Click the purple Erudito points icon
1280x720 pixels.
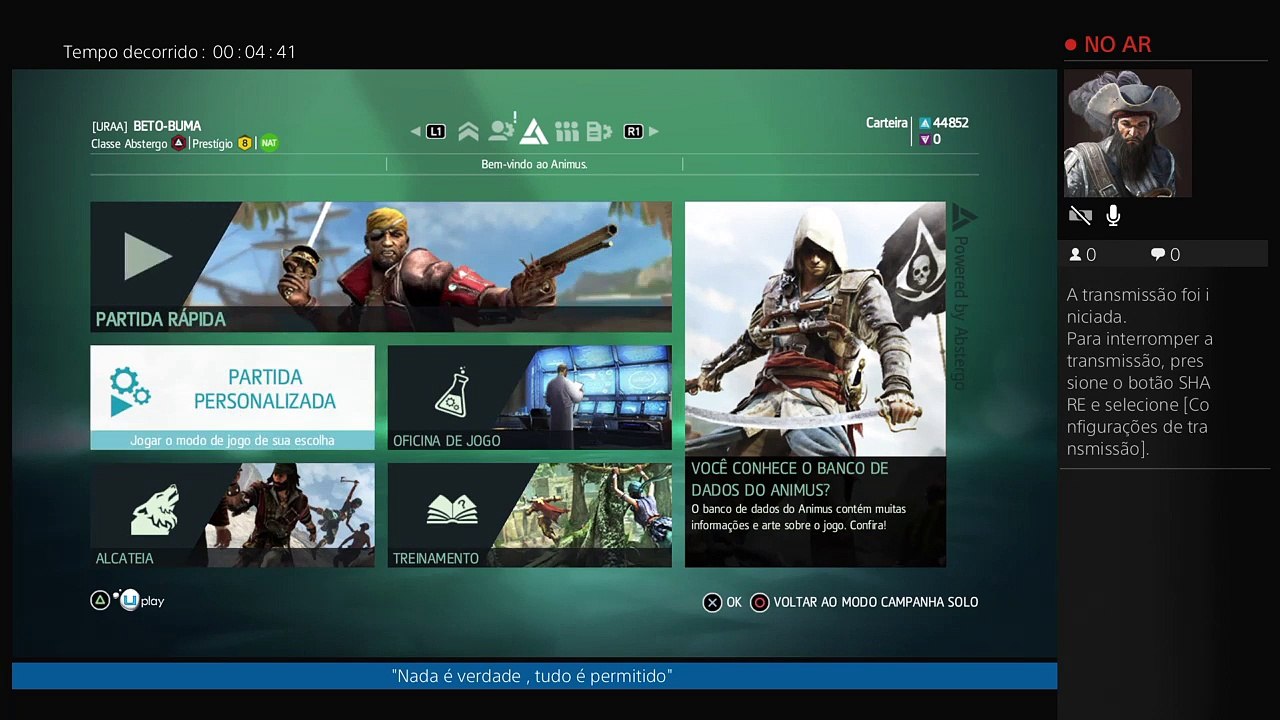point(925,140)
